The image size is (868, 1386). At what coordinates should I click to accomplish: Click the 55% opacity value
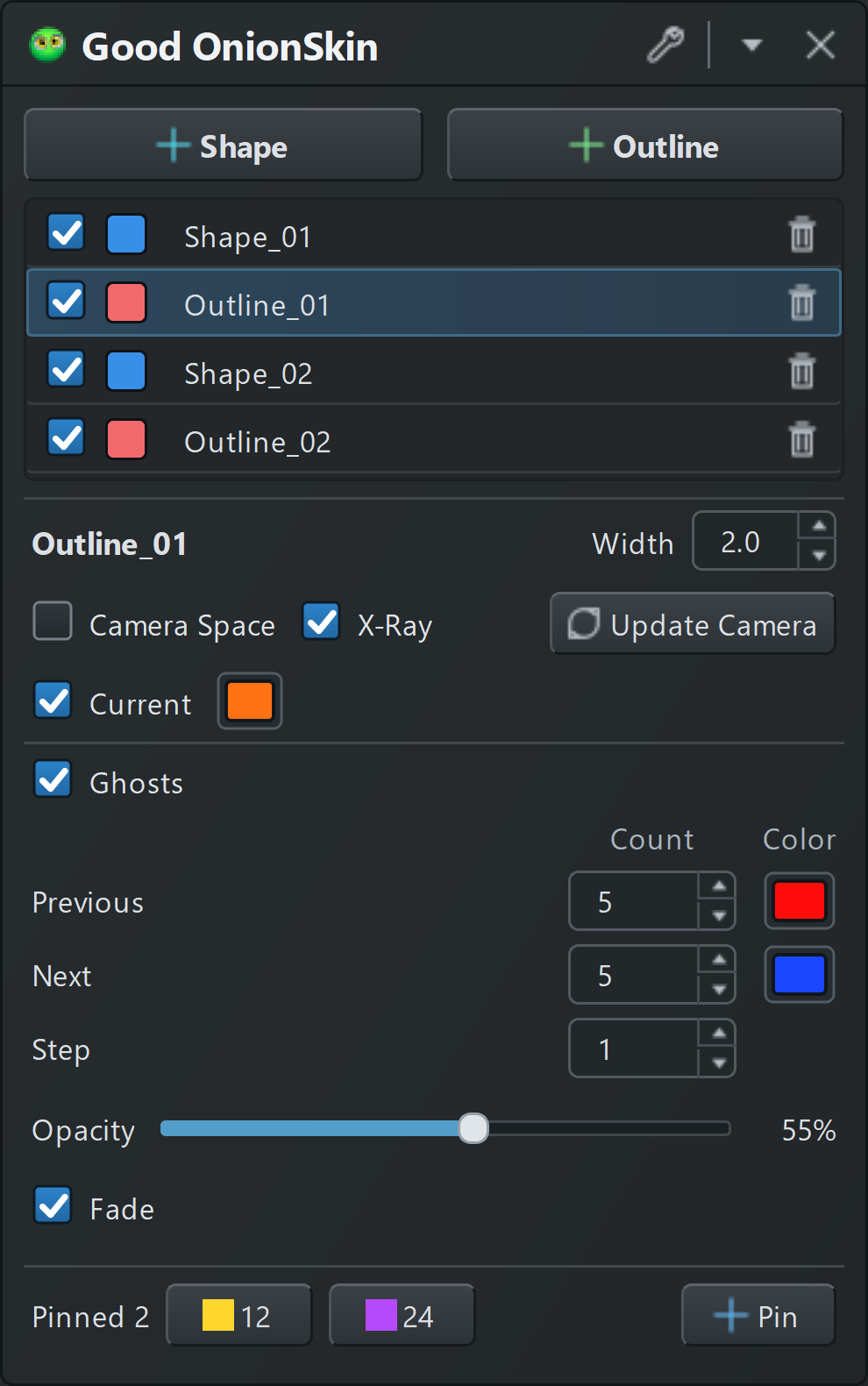tap(808, 1130)
